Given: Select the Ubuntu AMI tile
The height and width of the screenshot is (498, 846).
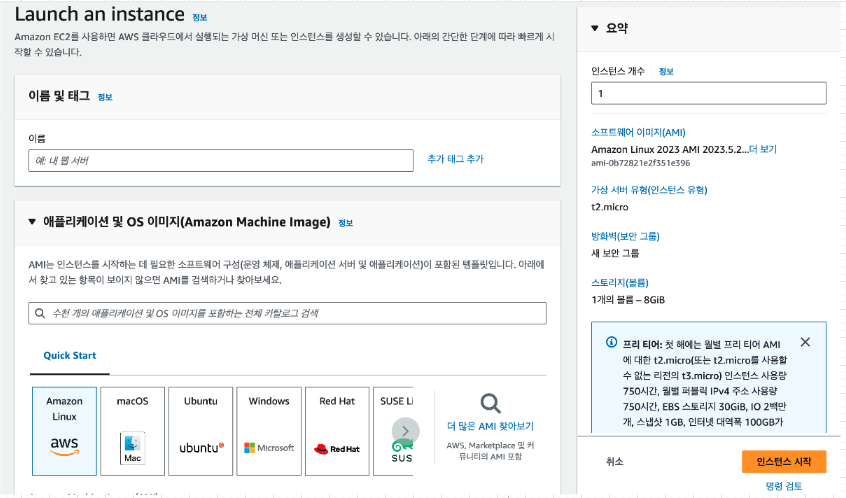Looking at the screenshot, I should (x=201, y=431).
